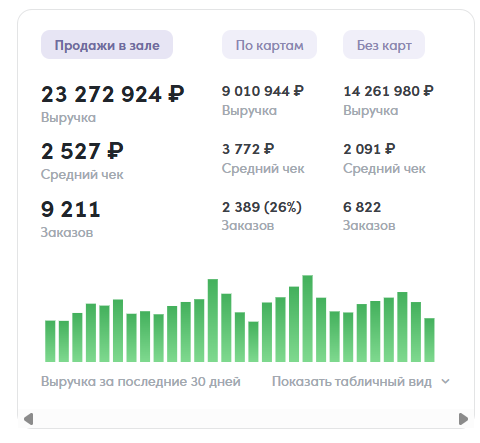Click the first bar of the chart
Screen dimensions: 480x443
coord(50,341)
